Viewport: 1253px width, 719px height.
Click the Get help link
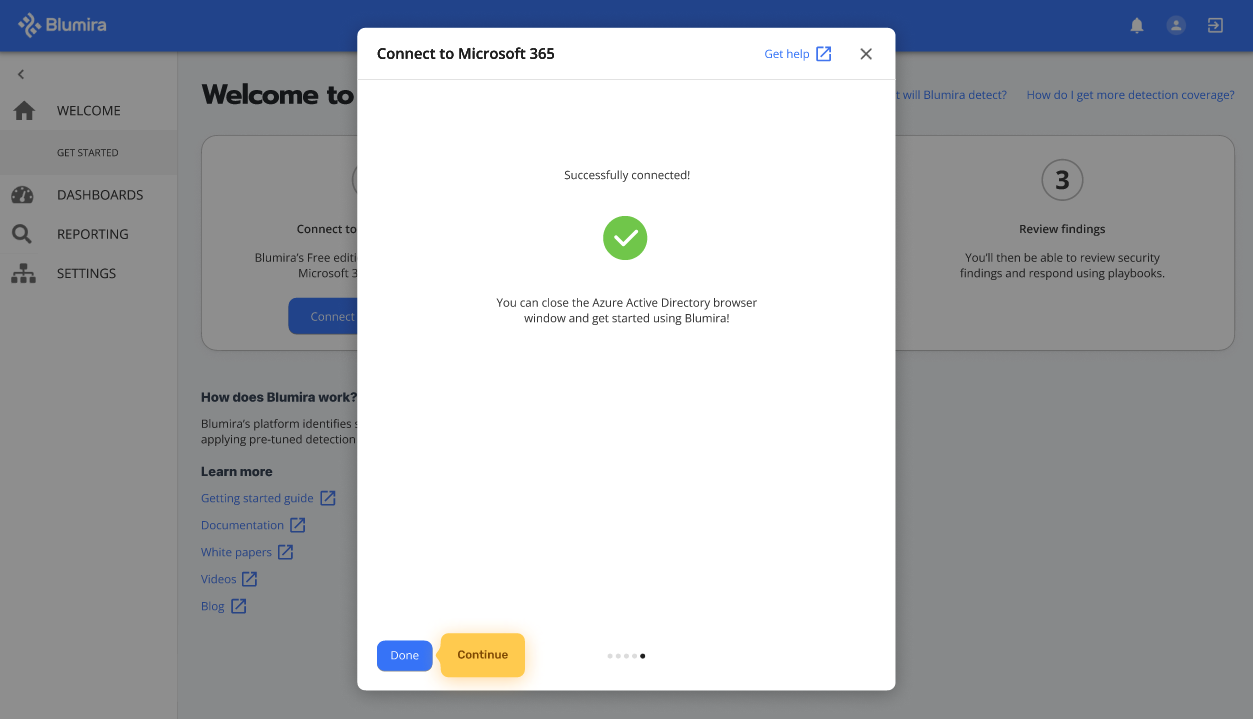coord(787,54)
